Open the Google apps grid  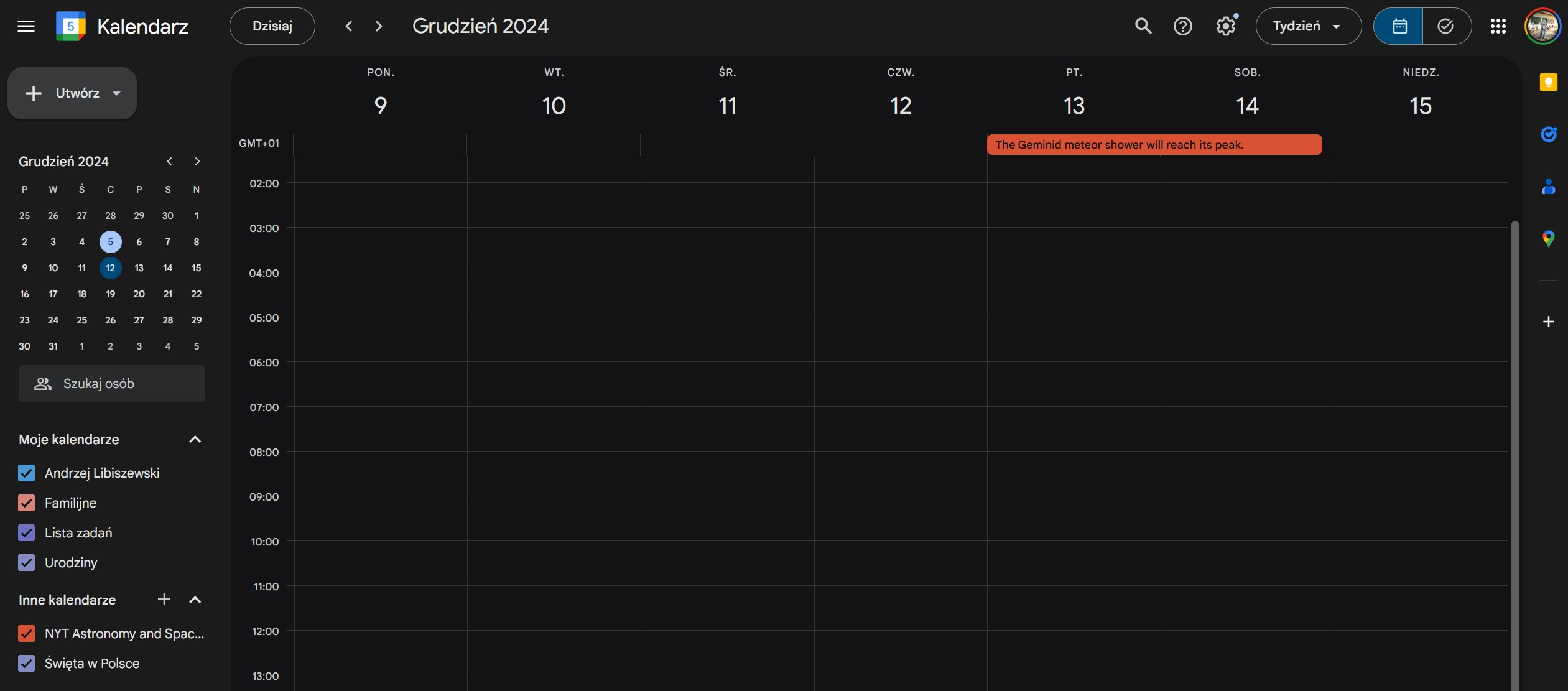[1498, 26]
